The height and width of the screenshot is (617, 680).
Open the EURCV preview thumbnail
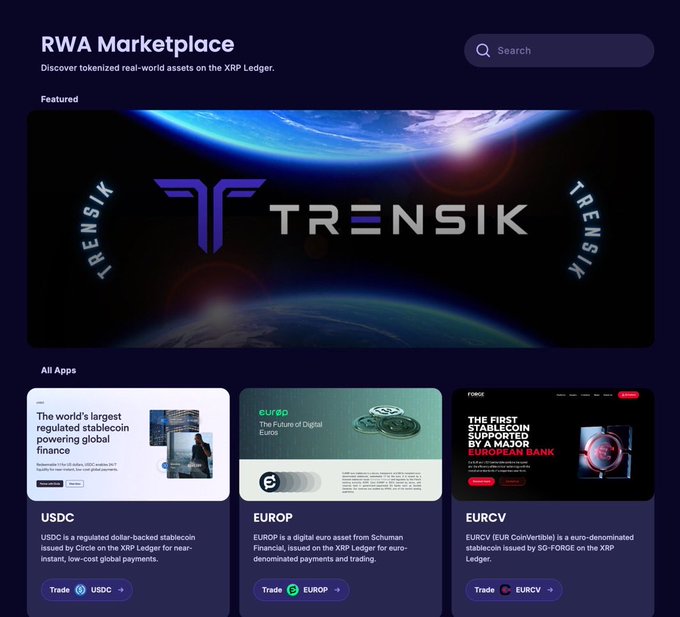[553, 444]
